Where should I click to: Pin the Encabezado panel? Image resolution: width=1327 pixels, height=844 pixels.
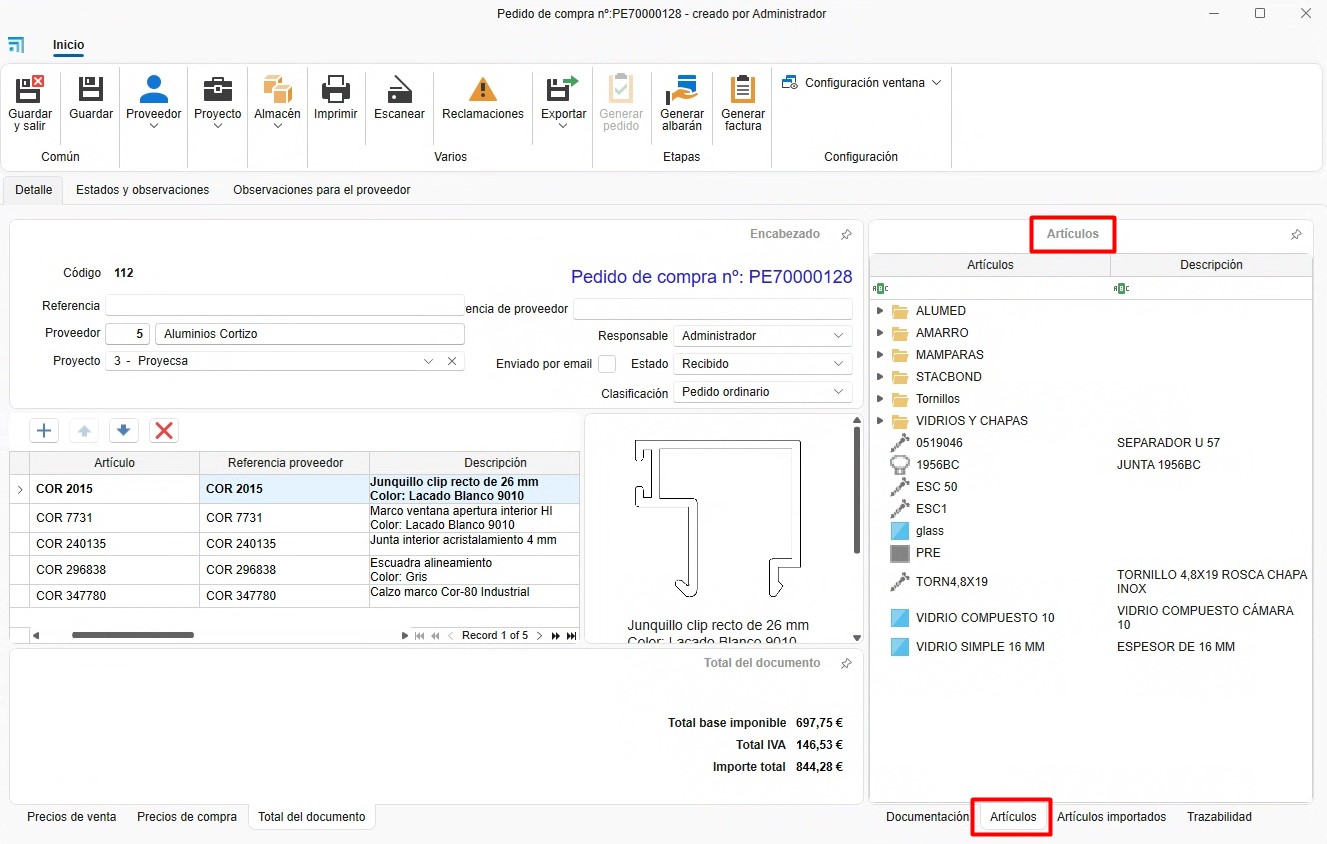point(846,234)
